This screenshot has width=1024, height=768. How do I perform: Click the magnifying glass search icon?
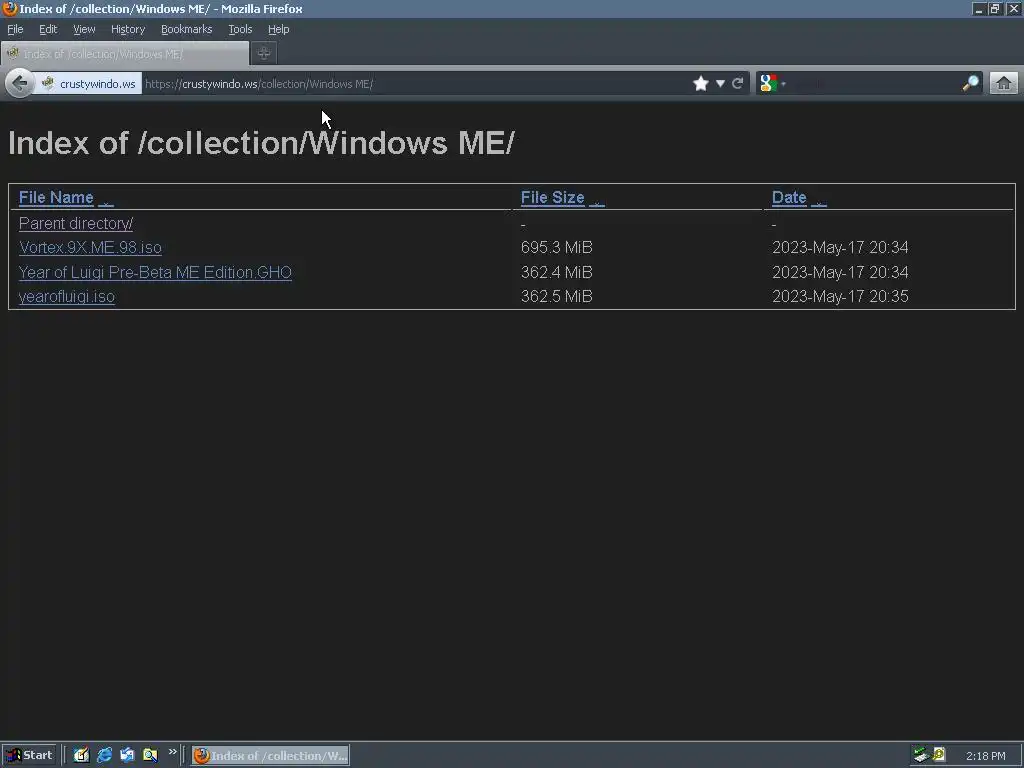(970, 84)
